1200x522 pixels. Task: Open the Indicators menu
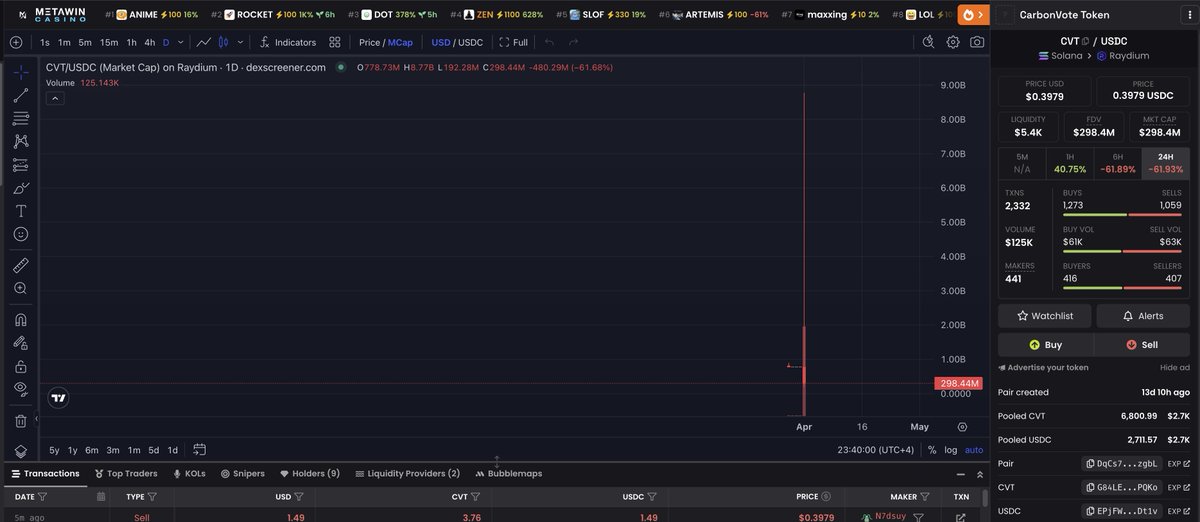click(x=288, y=42)
